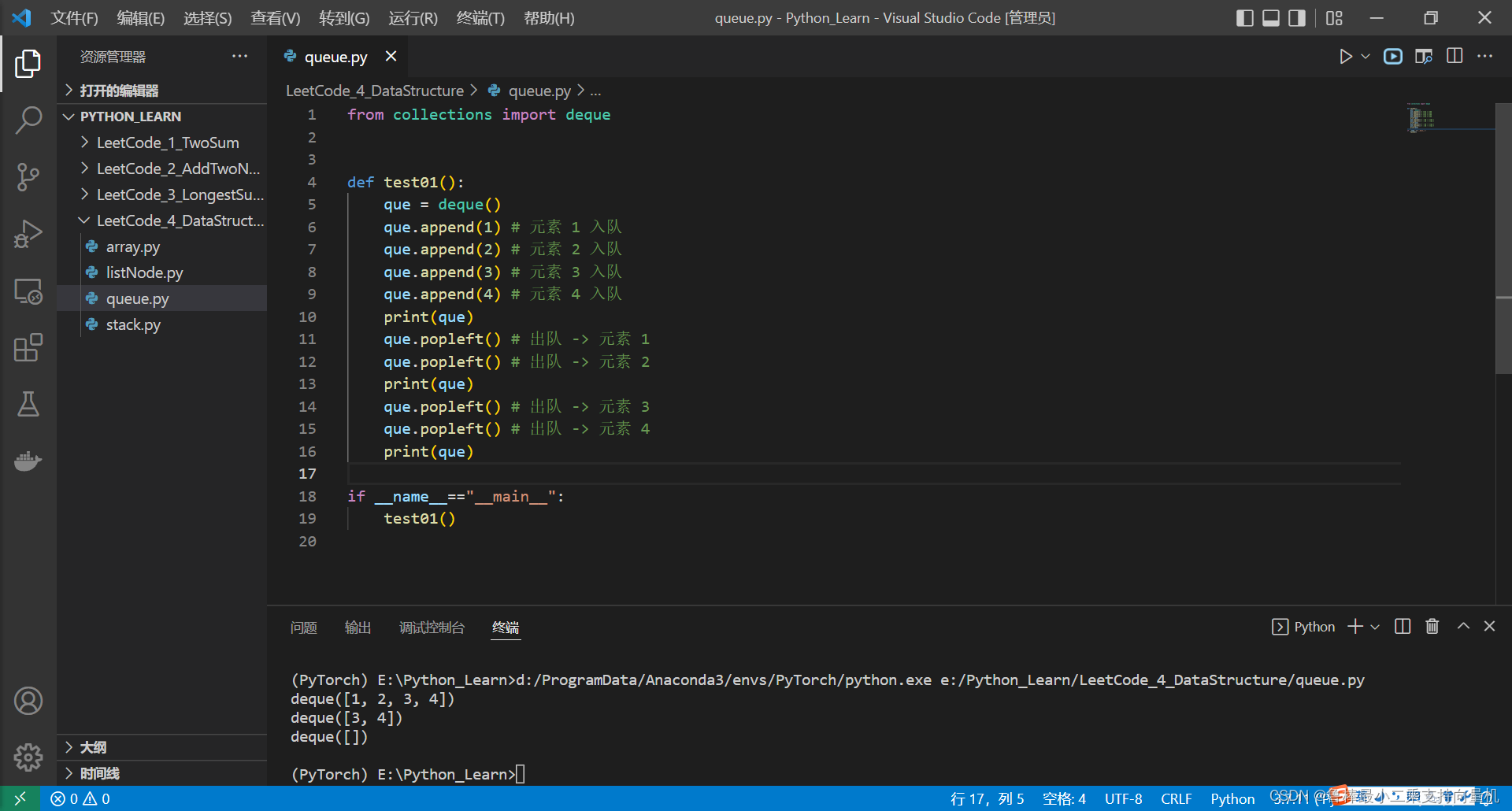This screenshot has width=1512, height=811.
Task: Toggle the primary side bar layout
Action: (1245, 18)
